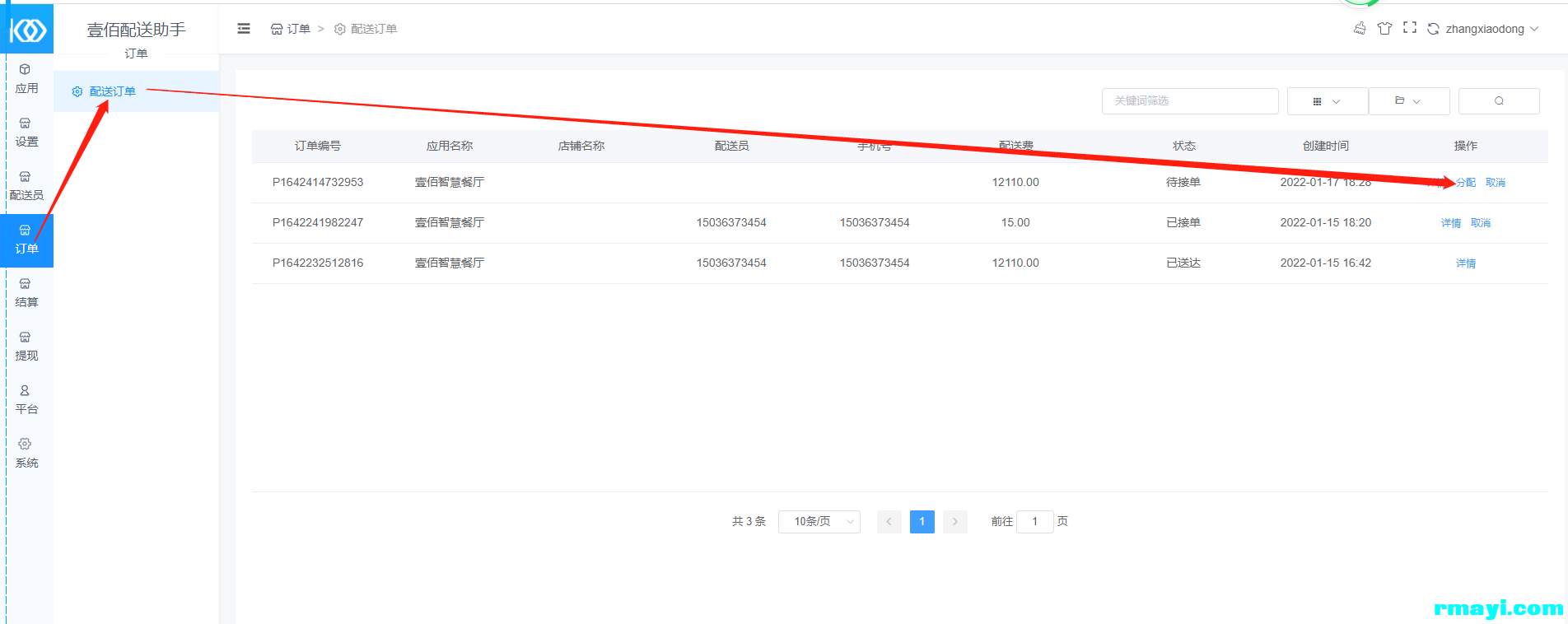The height and width of the screenshot is (624, 1568).
Task: Click 取消 for order P1642241982247
Action: pyautogui.click(x=1481, y=223)
